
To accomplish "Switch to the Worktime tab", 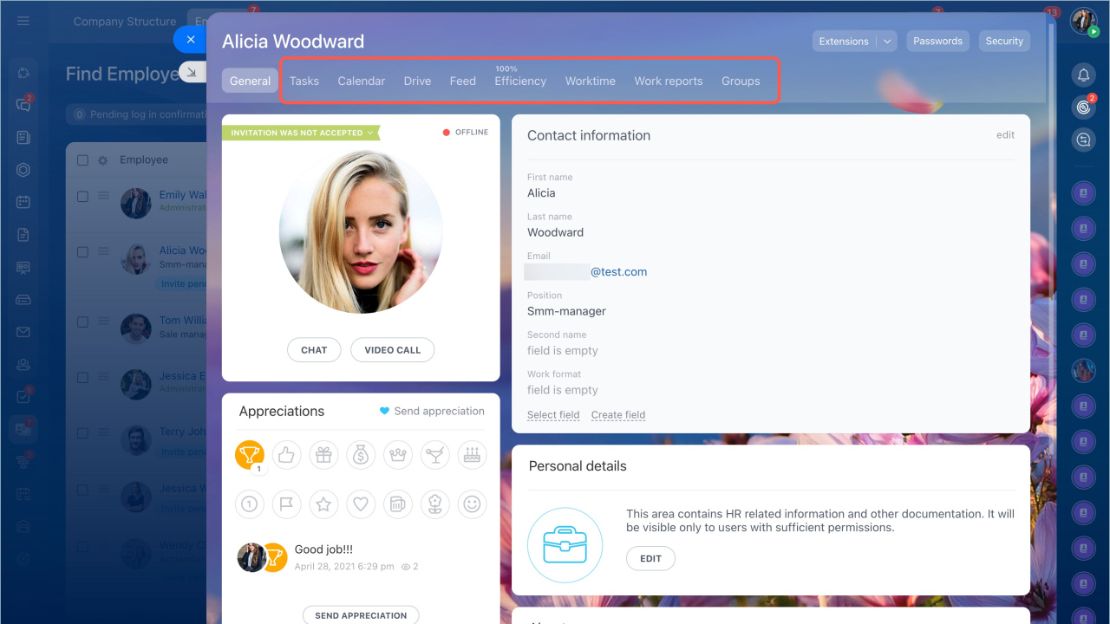I will (x=590, y=81).
